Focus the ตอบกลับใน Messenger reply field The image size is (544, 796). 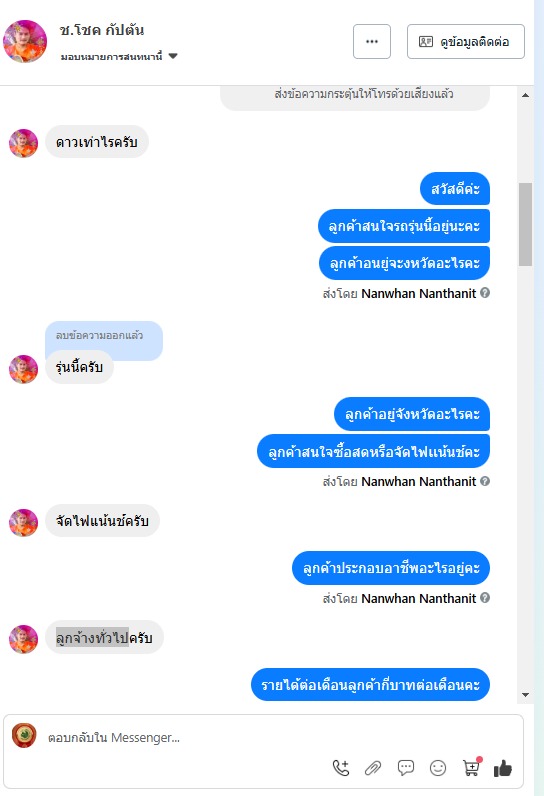(183, 738)
